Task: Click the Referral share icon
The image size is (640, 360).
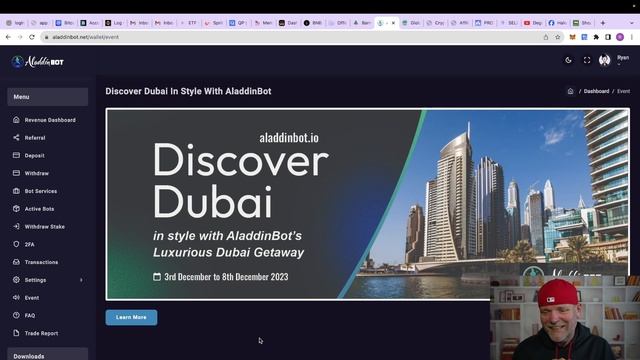Action: [16, 138]
